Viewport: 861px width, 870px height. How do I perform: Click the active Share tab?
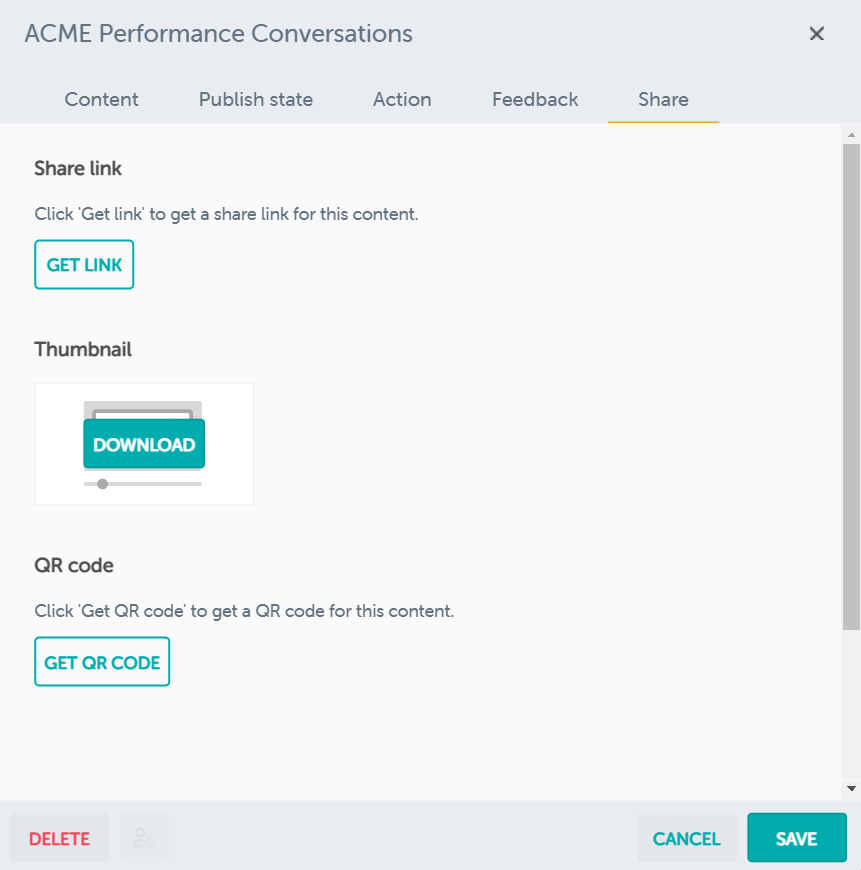click(x=663, y=100)
